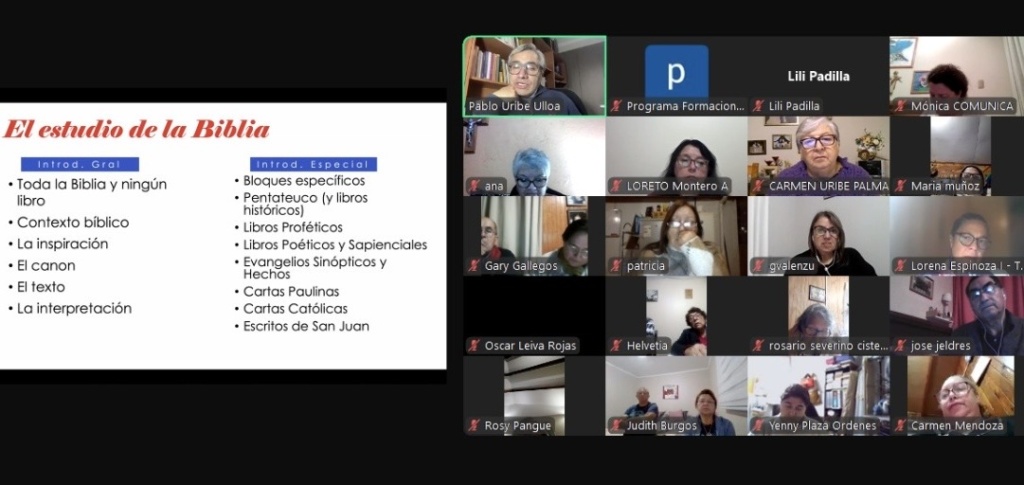This screenshot has width=1024, height=485.
Task: Click muted mic icon beside Oscar Leiva Rojas
Action: coord(475,346)
